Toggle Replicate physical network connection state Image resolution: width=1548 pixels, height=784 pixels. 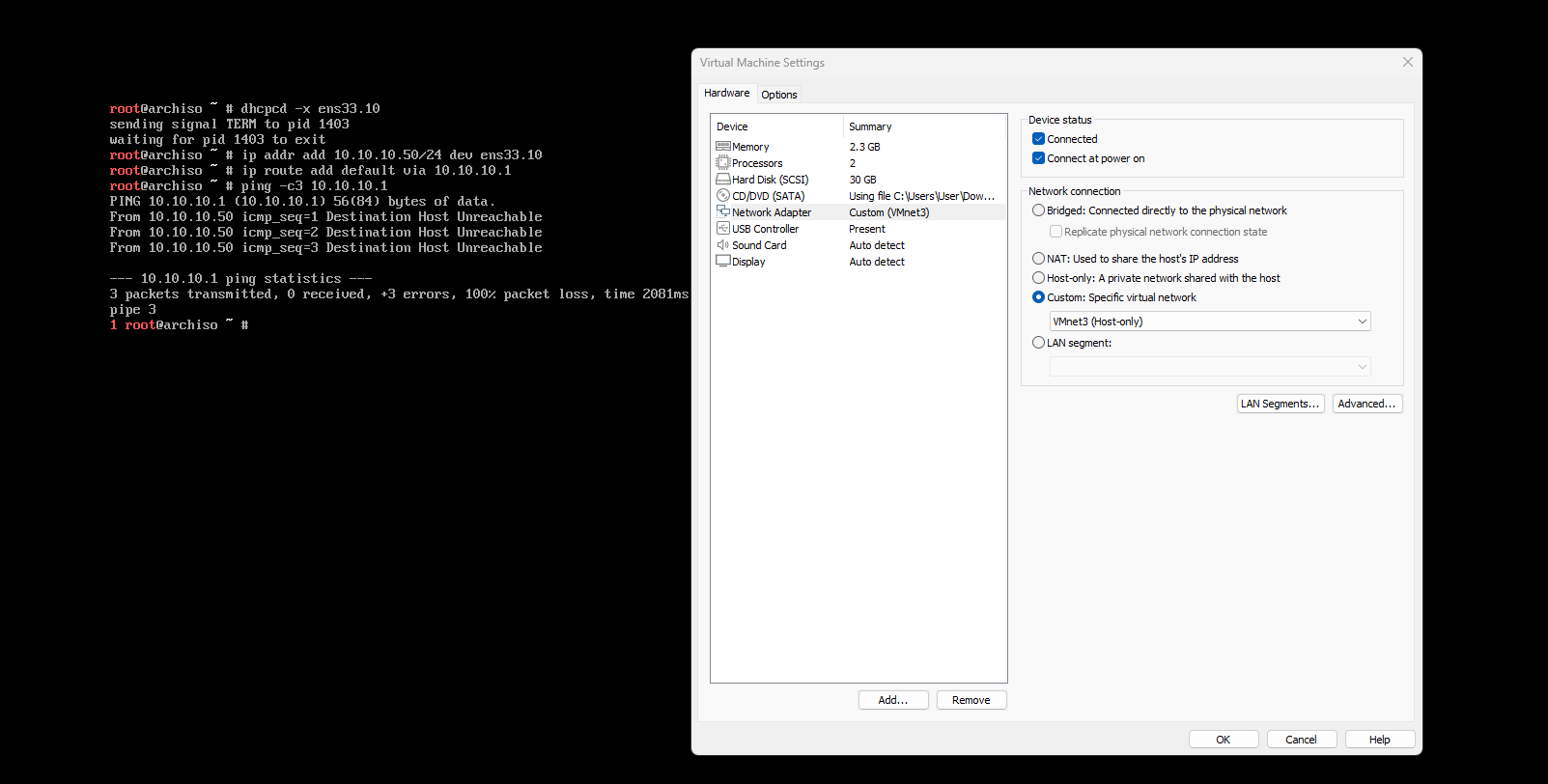[x=1056, y=232]
